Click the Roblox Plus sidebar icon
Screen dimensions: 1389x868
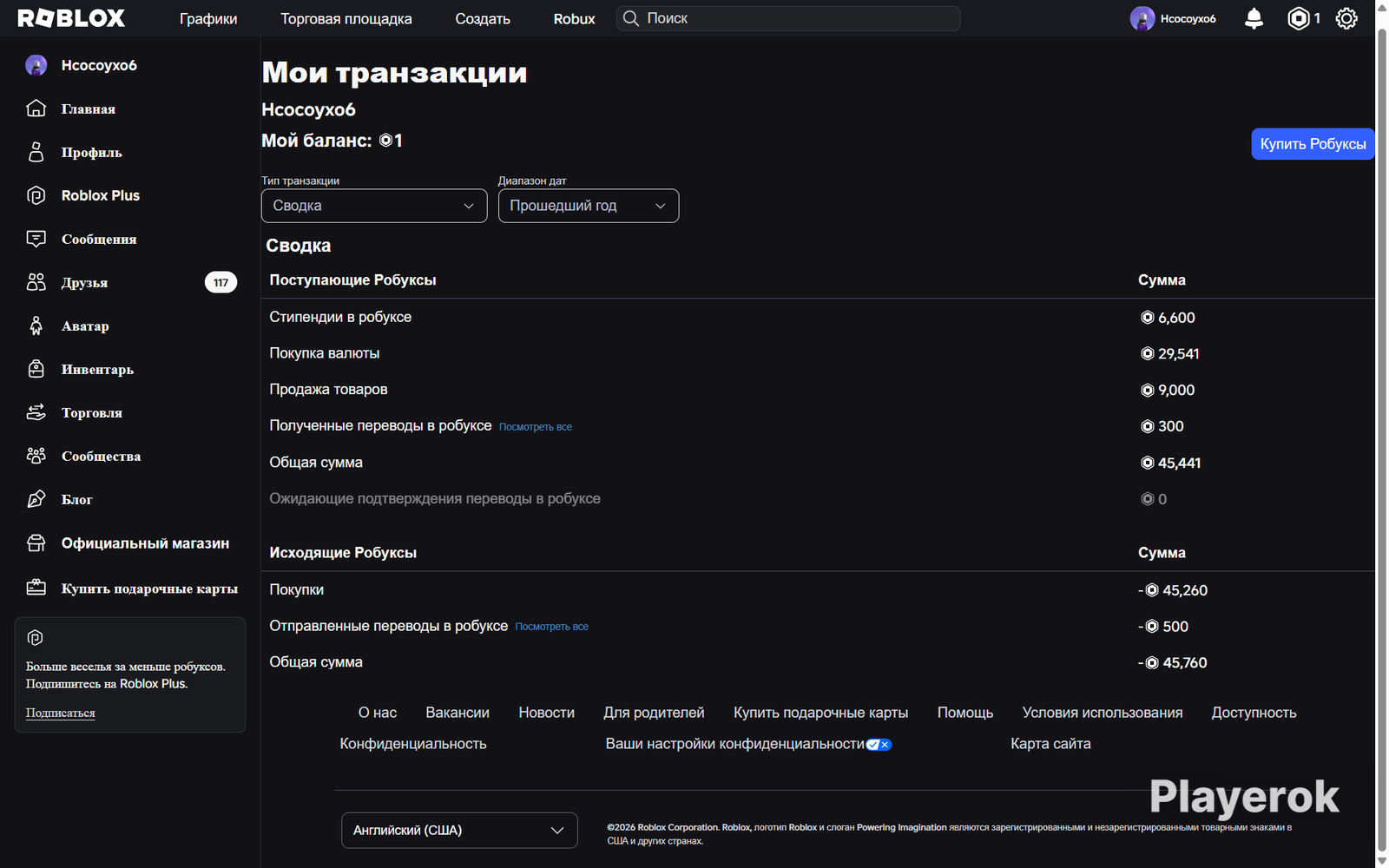tap(36, 195)
